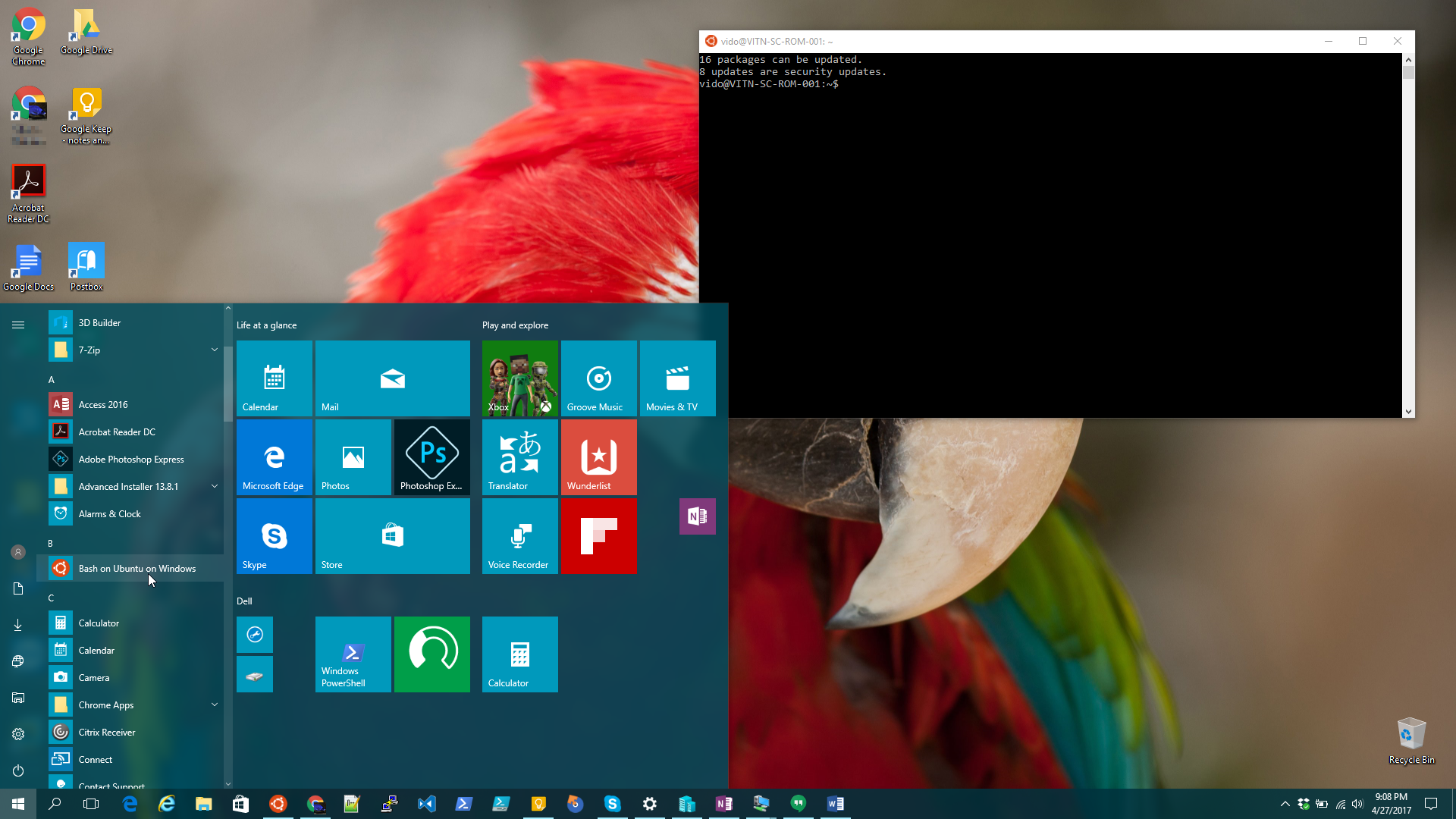This screenshot has width=1456, height=819.
Task: Expand the Advanced Installer 13.8.1 folder
Action: [215, 486]
